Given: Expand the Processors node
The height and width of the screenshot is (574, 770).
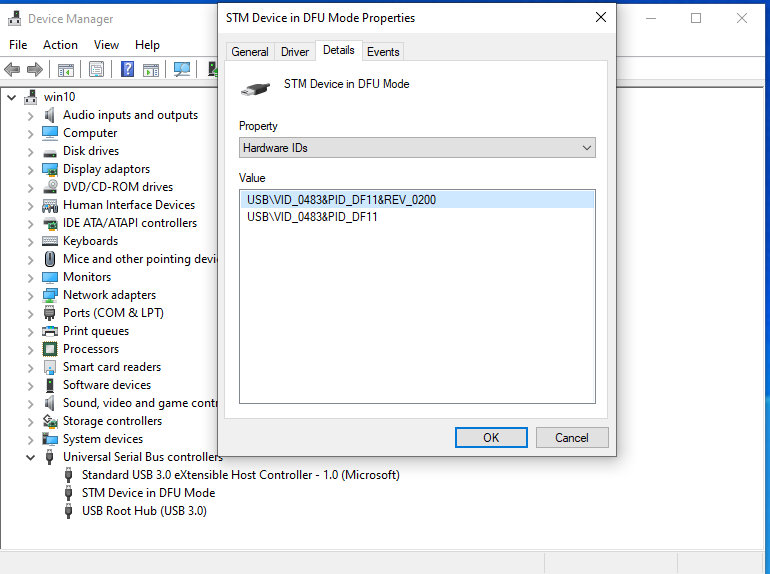Looking at the screenshot, I should pyautogui.click(x=30, y=350).
